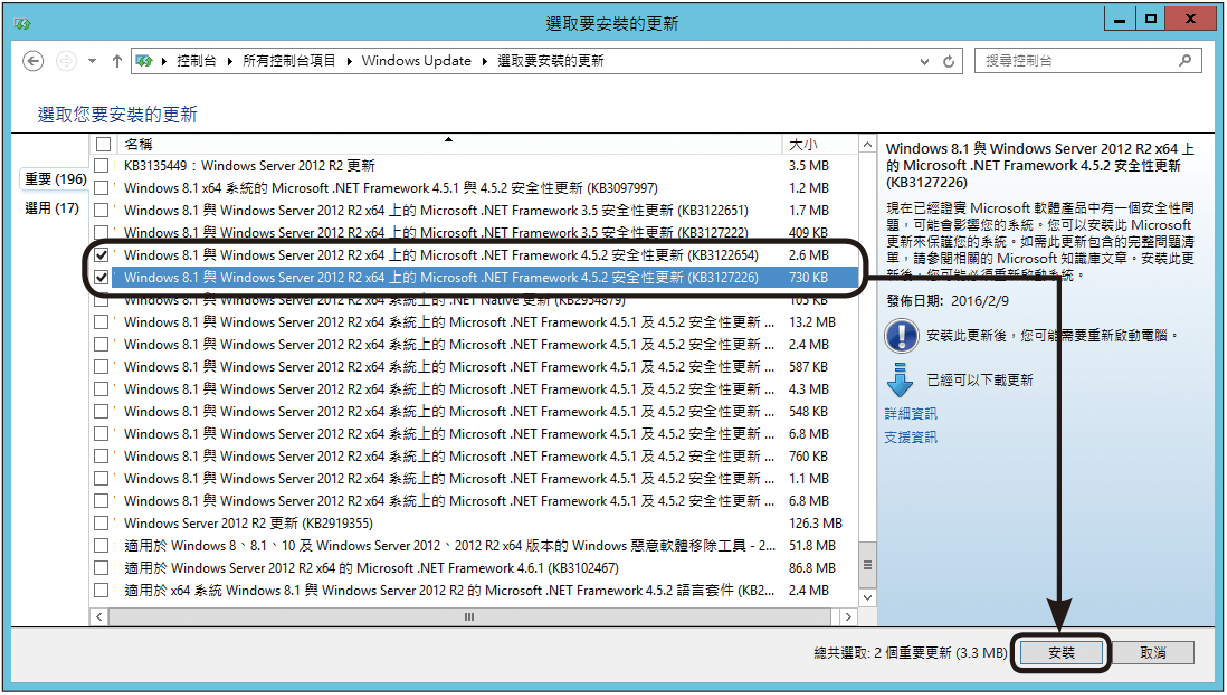Switch to the 重要 (196) tab

[55, 180]
